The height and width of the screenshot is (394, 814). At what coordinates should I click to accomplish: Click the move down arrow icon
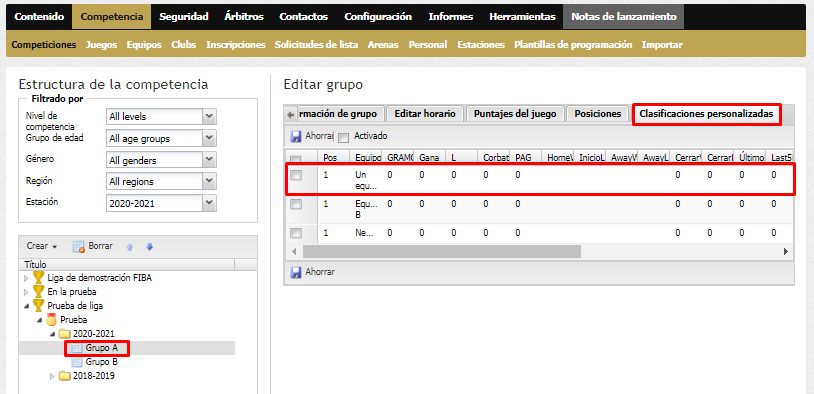150,247
